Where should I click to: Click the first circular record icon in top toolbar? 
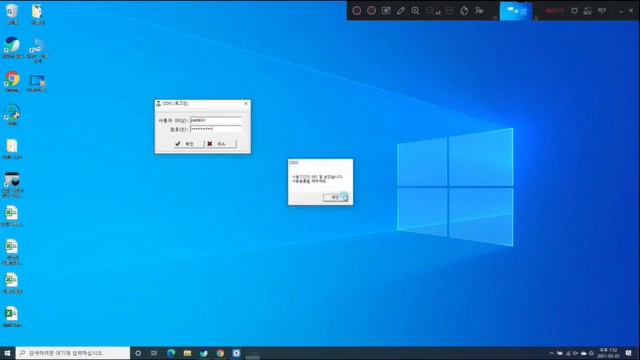(x=357, y=11)
